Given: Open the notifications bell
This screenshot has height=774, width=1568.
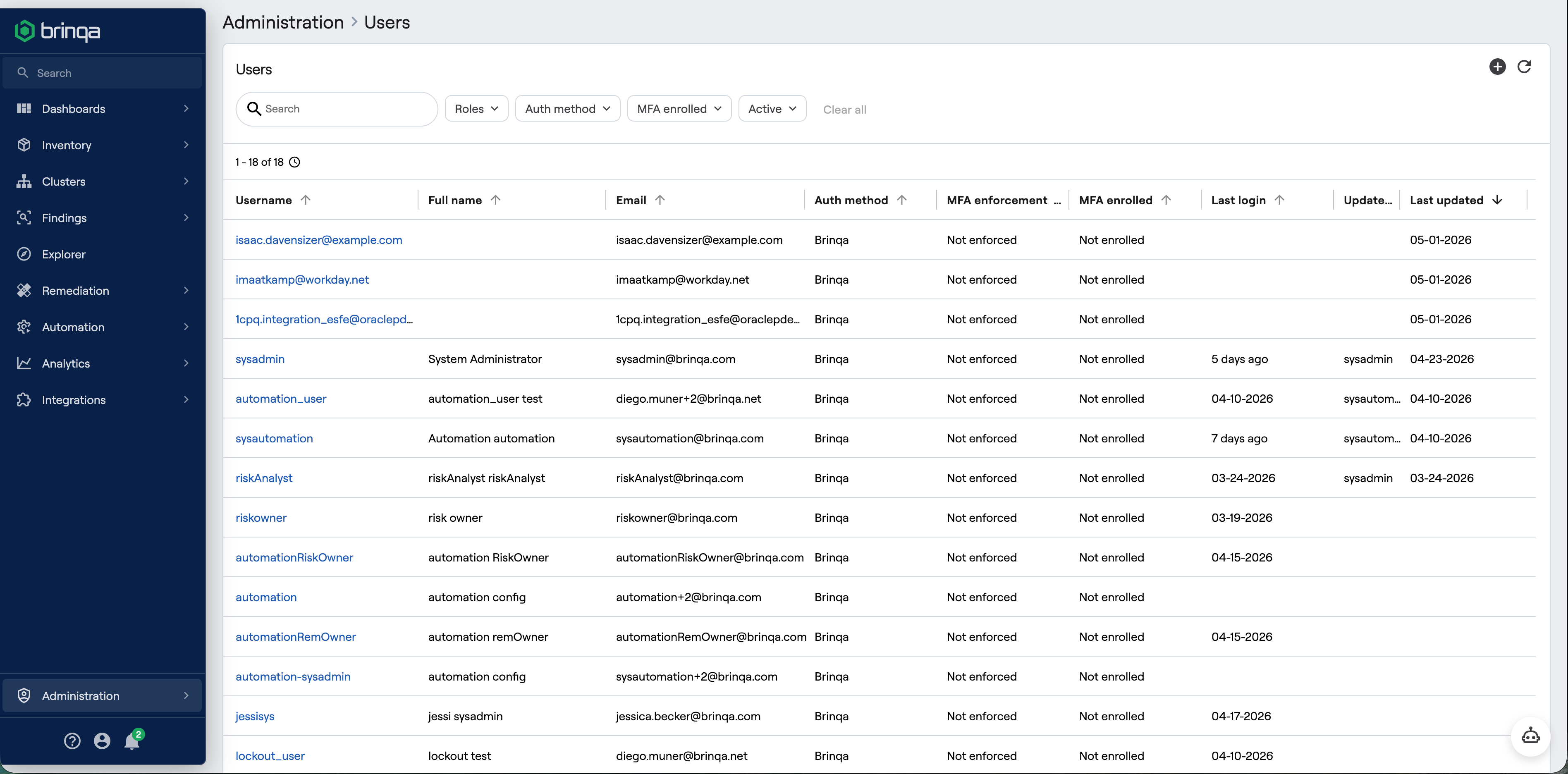Looking at the screenshot, I should point(132,741).
